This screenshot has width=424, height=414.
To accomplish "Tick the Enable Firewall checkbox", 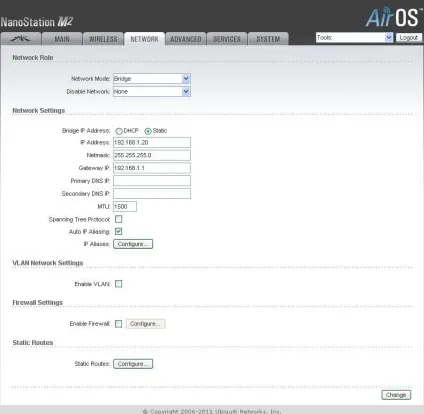I will (118, 324).
